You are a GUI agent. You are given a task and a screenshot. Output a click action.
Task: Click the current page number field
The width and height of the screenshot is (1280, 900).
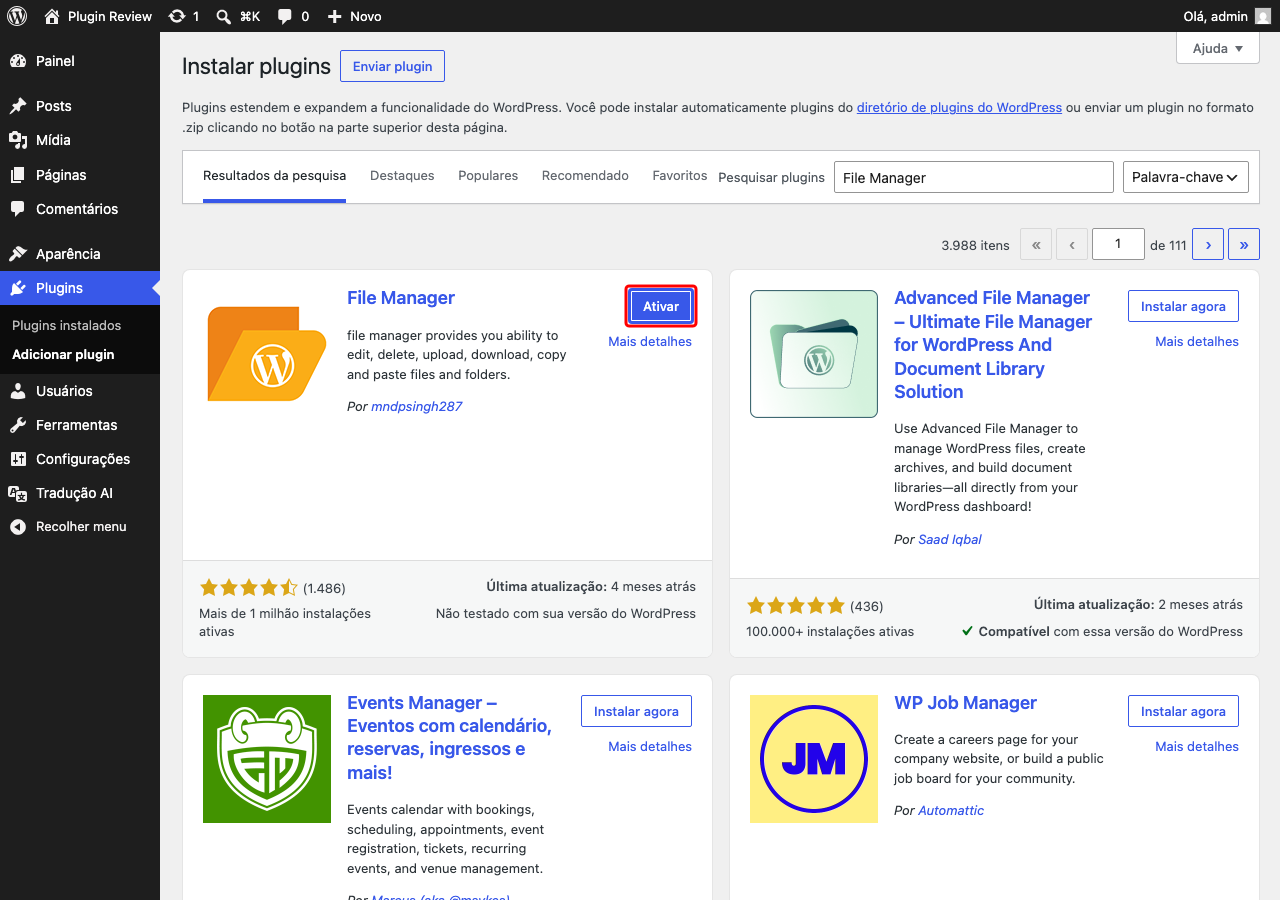(1118, 244)
